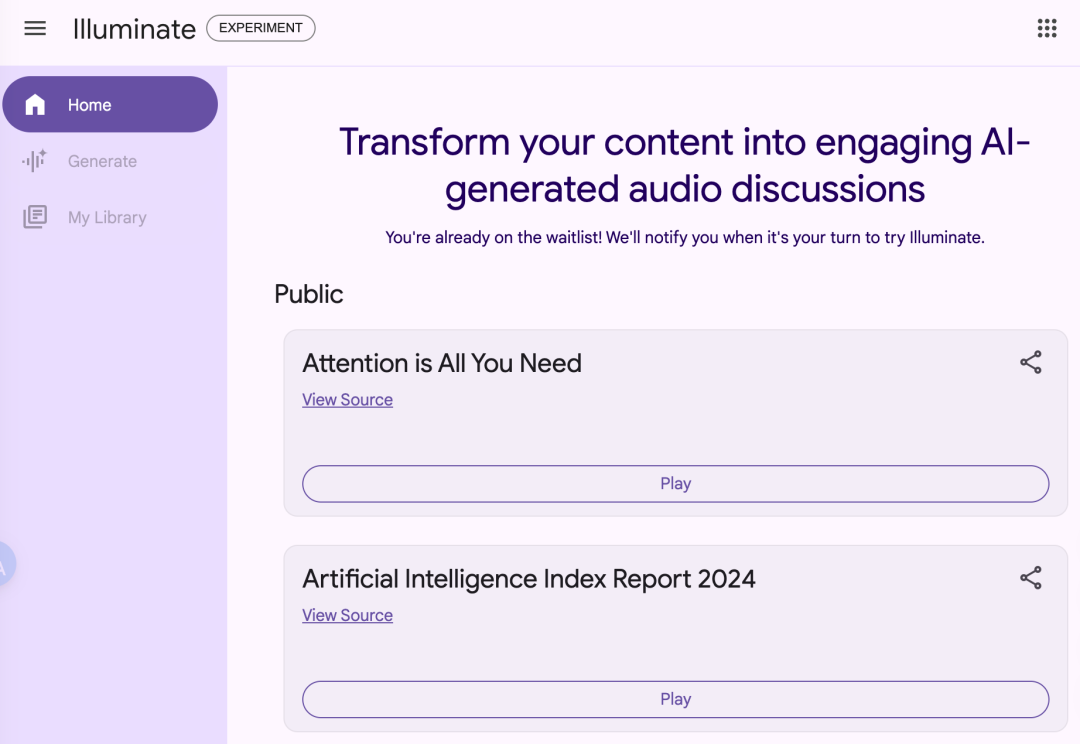
Task: Click the Attention is All You Need title
Action: (x=442, y=363)
